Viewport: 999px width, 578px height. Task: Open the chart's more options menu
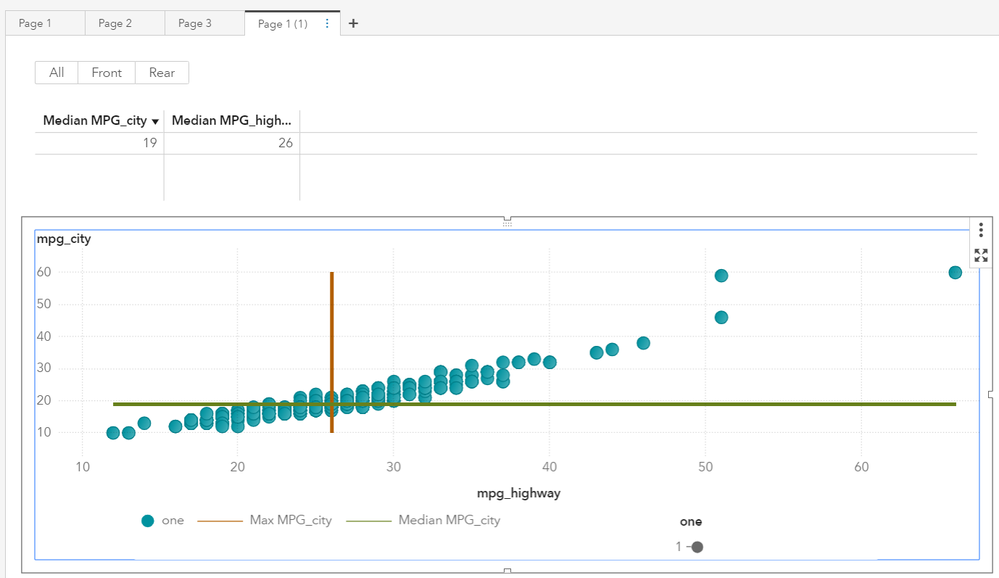click(981, 230)
